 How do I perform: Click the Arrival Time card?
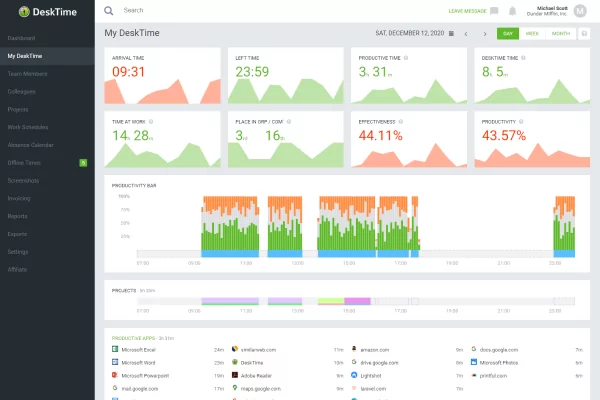pyautogui.click(x=162, y=75)
